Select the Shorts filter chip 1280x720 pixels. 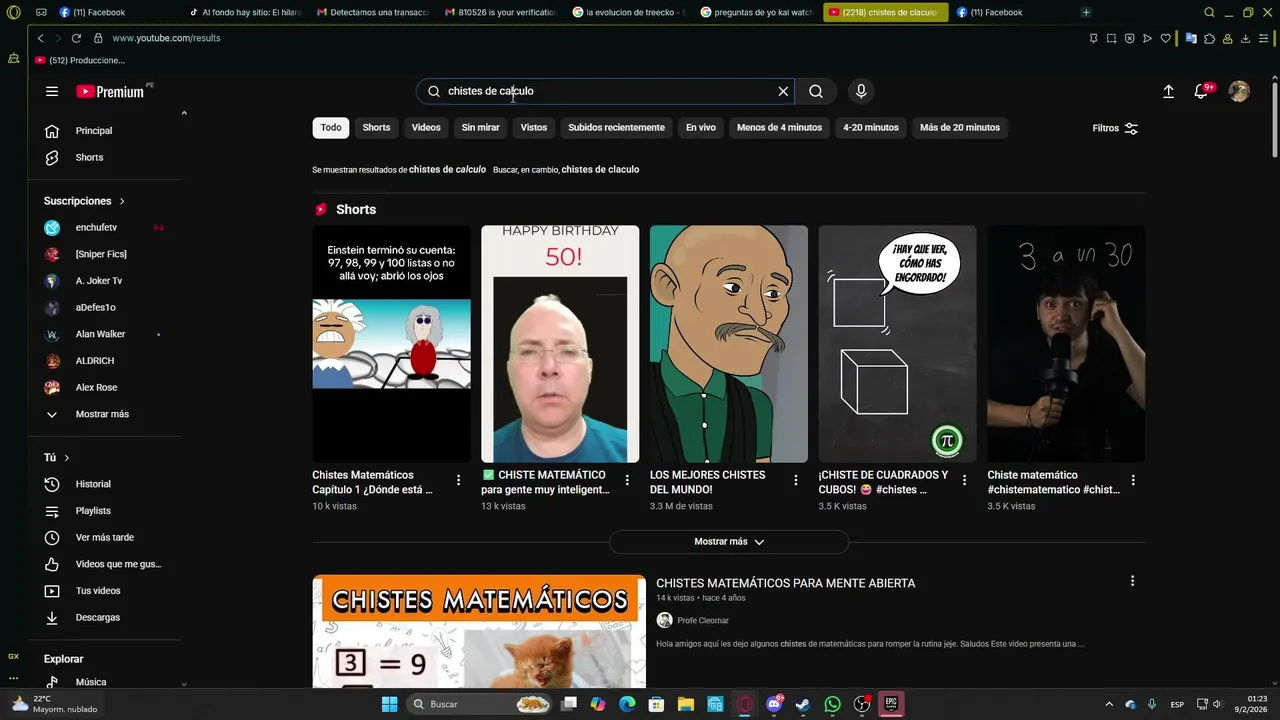[376, 128]
